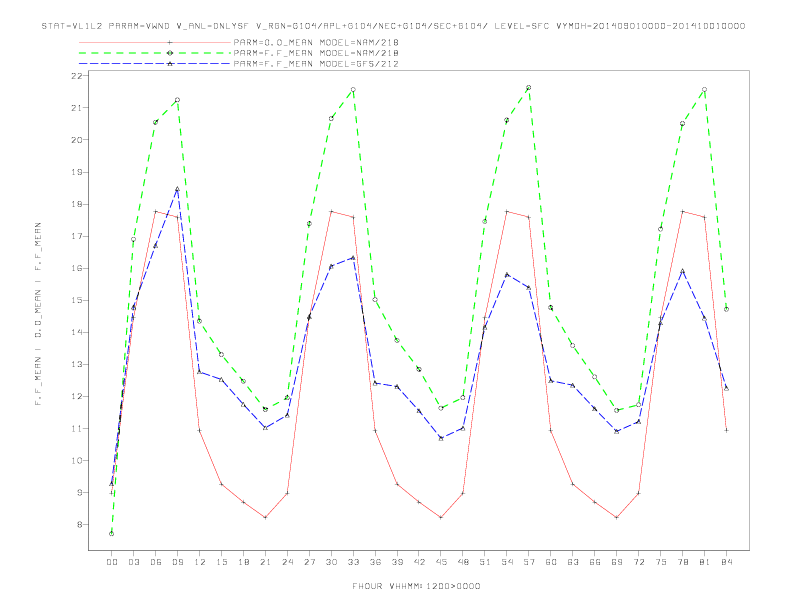Click x-axis forecast hour label 81
This screenshot has width=792, height=612.
[705, 562]
